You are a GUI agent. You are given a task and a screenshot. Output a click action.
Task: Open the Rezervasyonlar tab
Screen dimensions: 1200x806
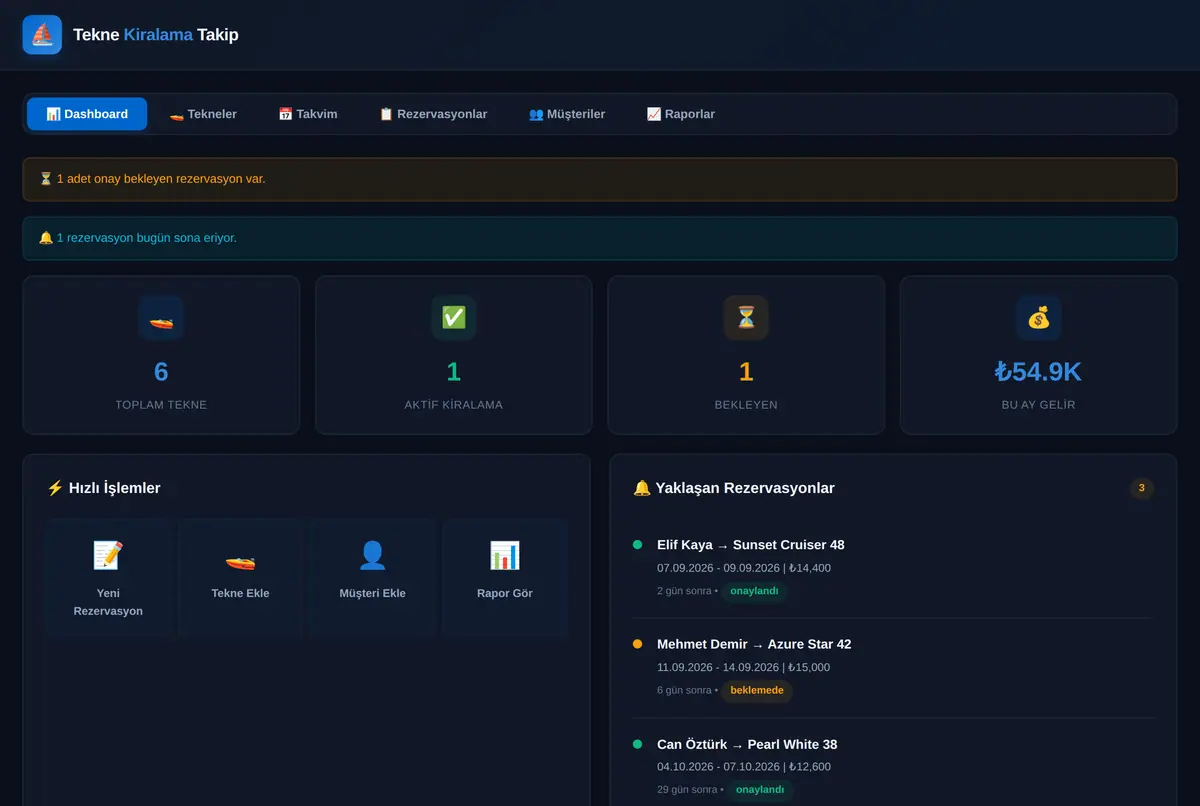(x=433, y=114)
